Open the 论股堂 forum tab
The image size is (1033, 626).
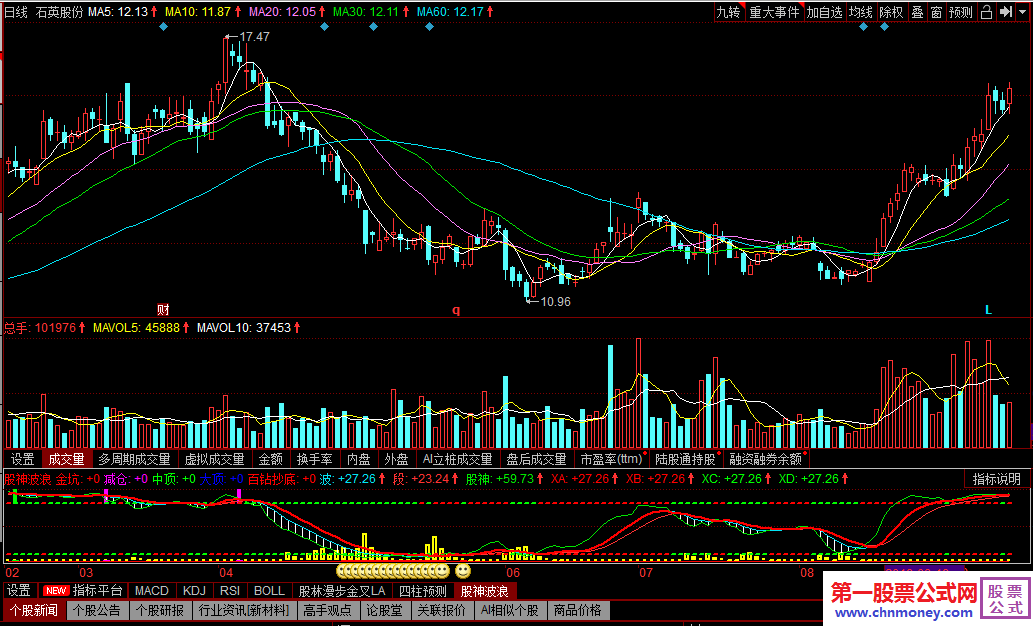tap(385, 610)
